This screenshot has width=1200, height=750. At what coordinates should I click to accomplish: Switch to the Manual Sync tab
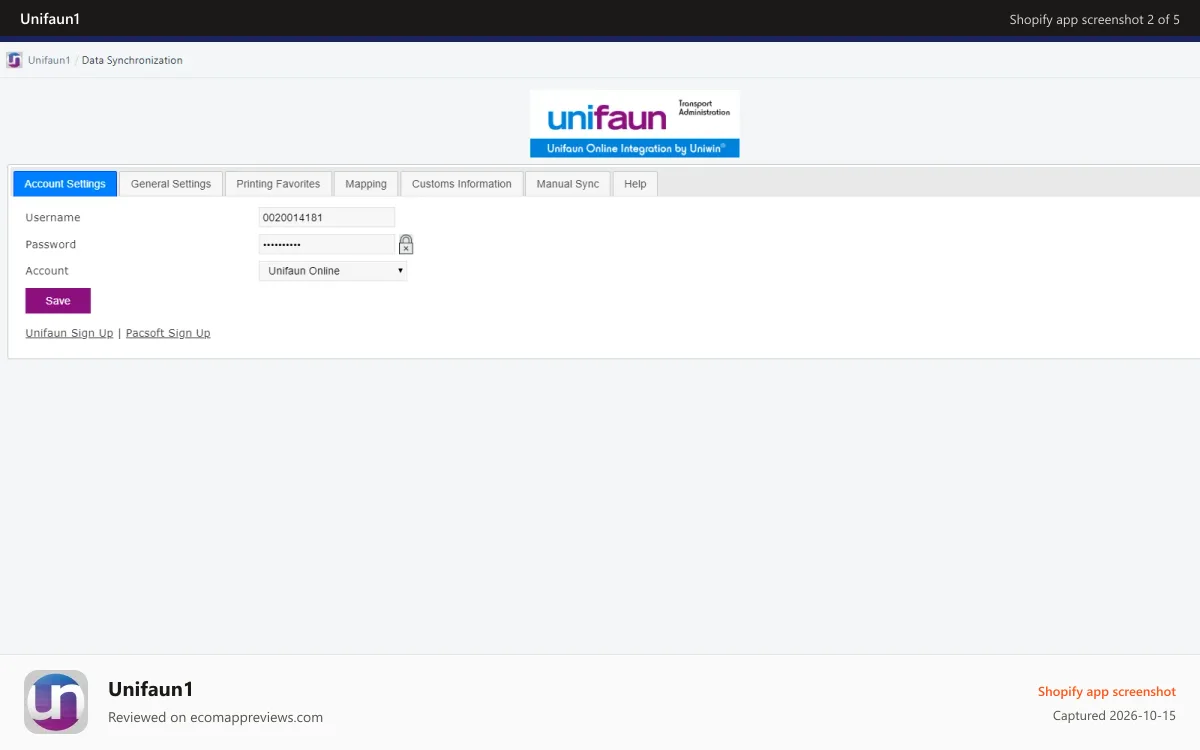[x=568, y=184]
